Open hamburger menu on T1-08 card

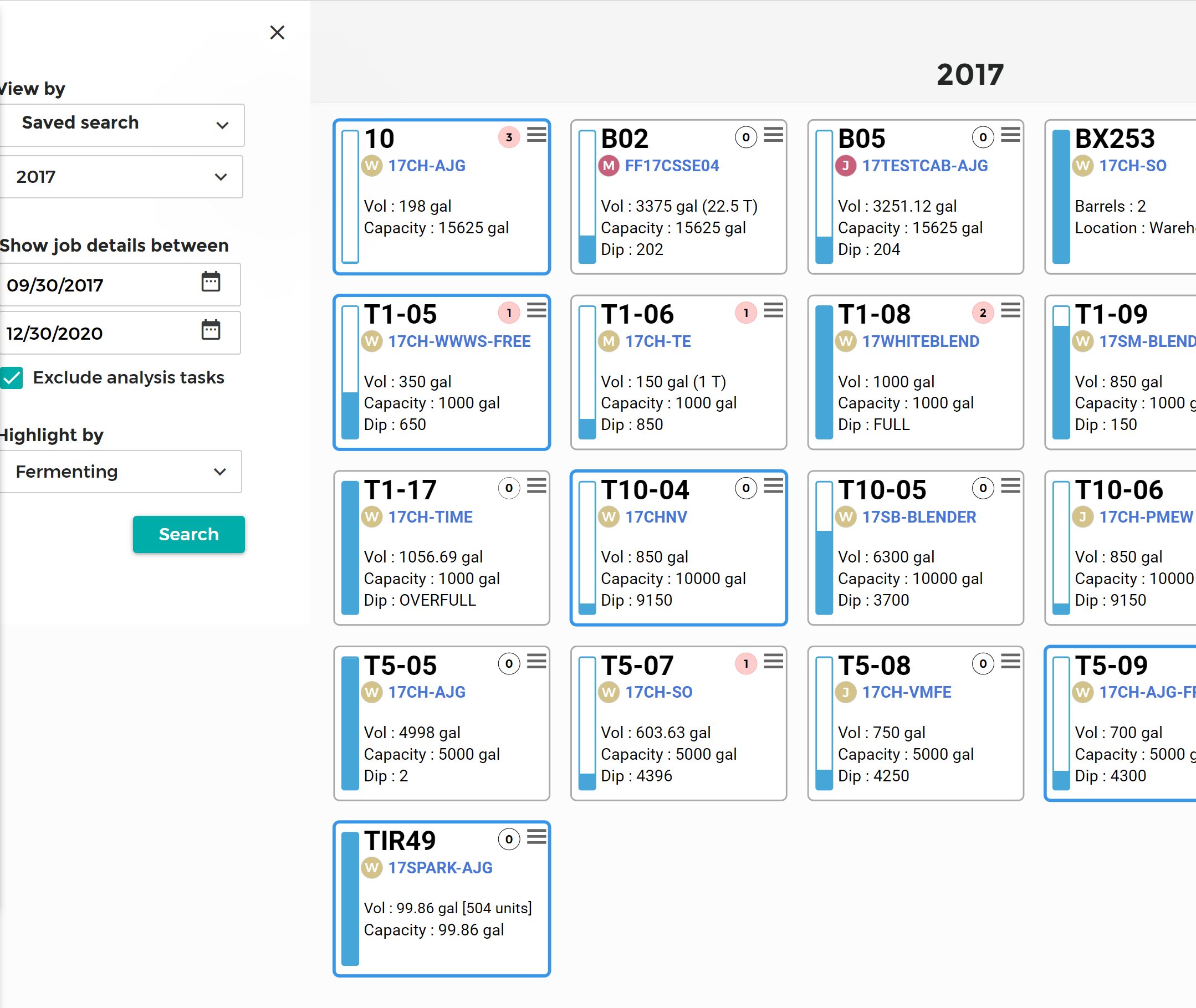(1011, 310)
